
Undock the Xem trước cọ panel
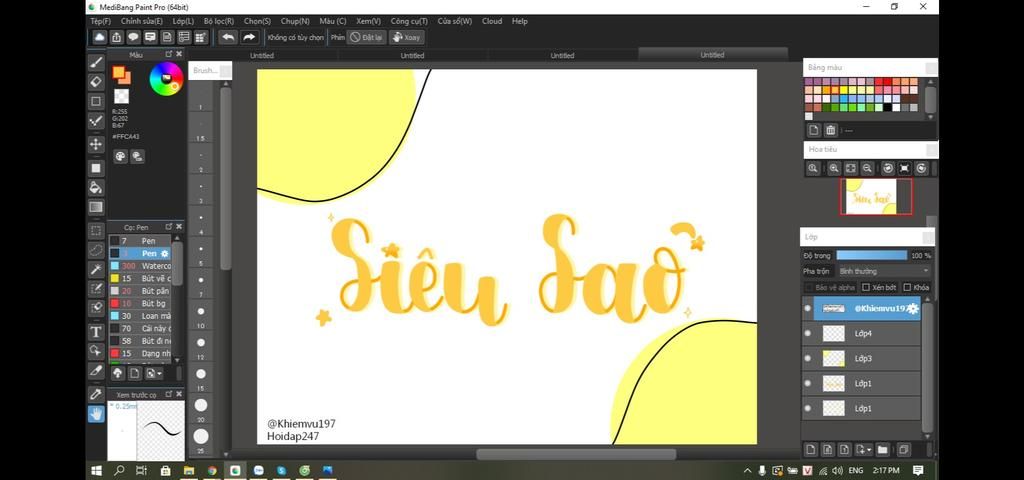(x=168, y=394)
